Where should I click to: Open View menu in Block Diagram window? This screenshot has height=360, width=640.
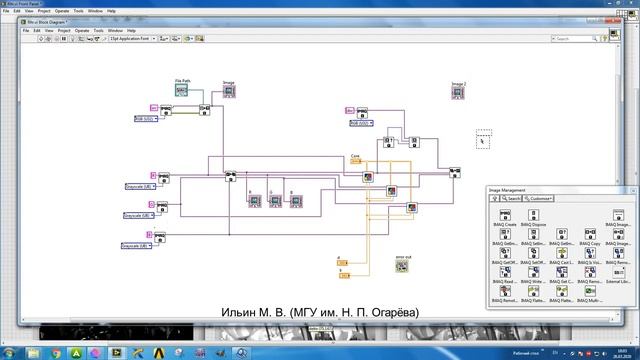[x=49, y=31]
